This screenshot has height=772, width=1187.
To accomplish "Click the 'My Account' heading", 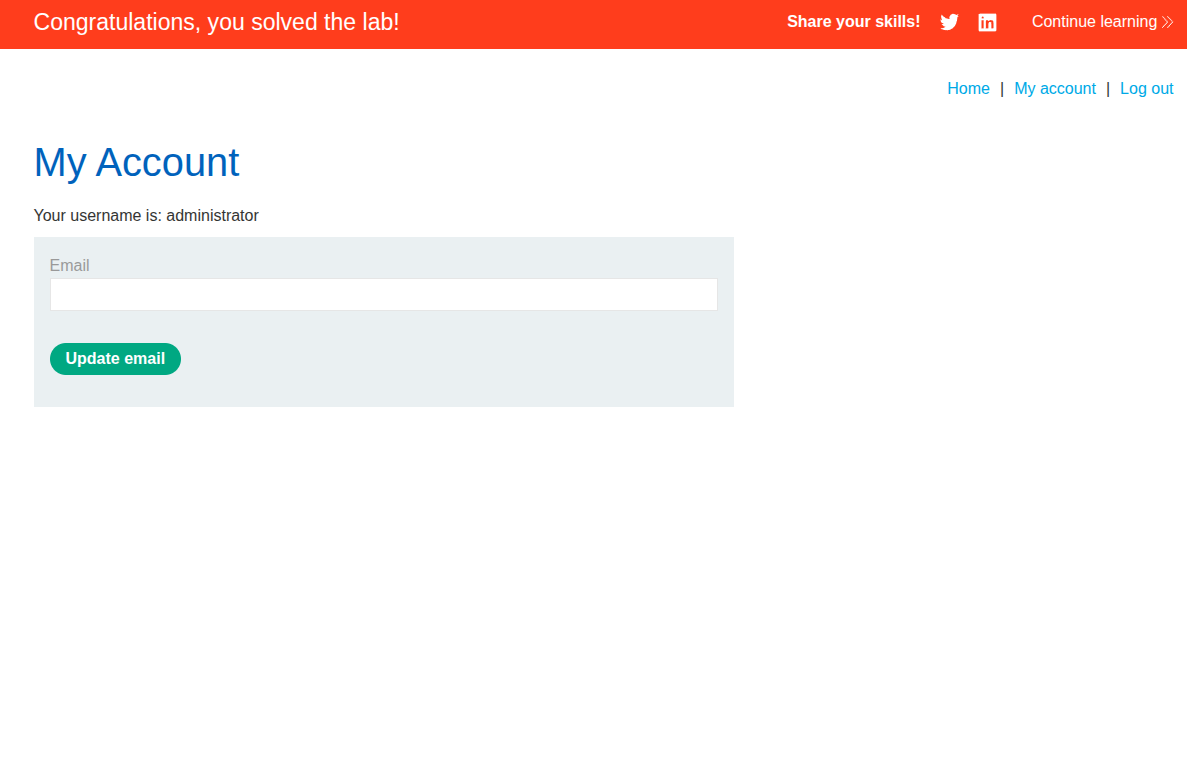I will [136, 162].
